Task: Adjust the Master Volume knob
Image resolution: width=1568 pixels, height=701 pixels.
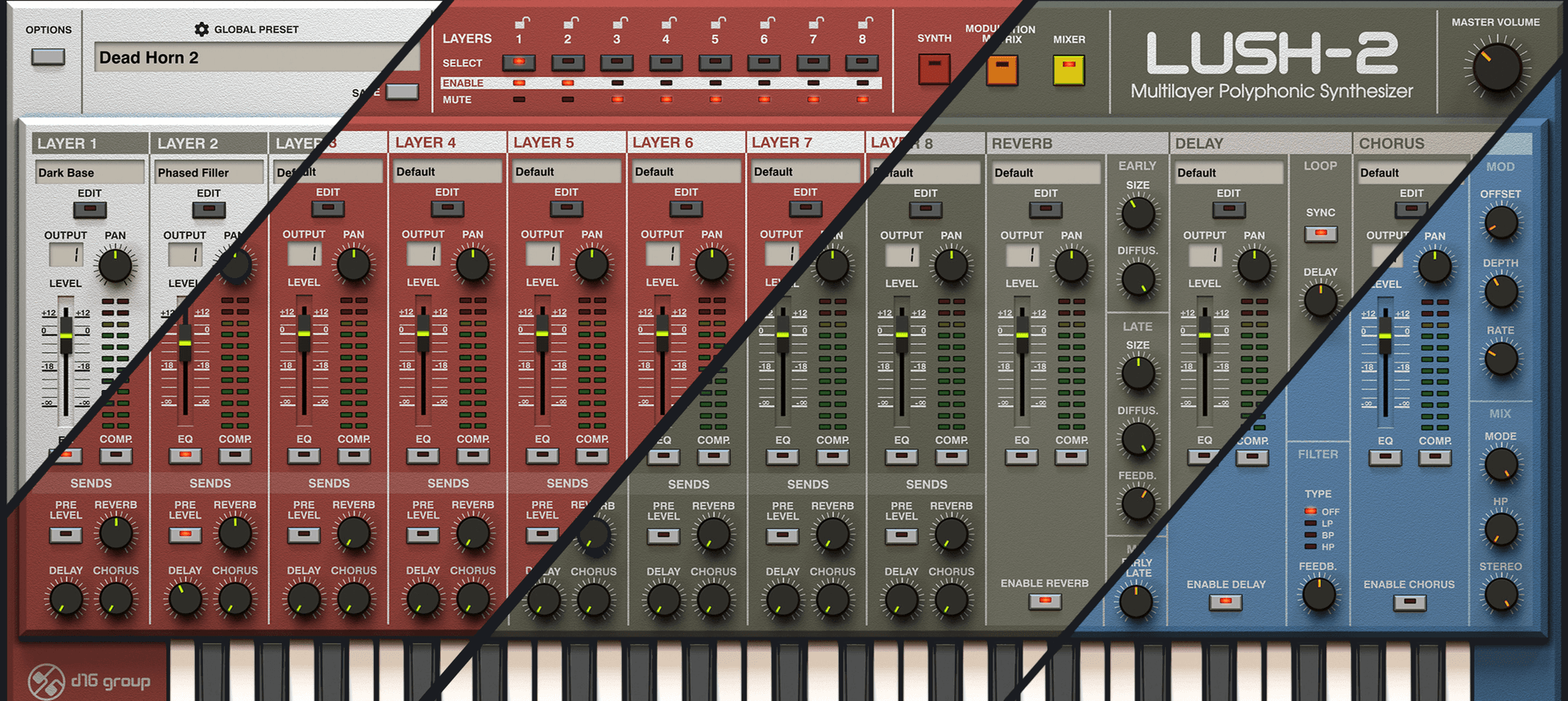Action: point(1496,68)
